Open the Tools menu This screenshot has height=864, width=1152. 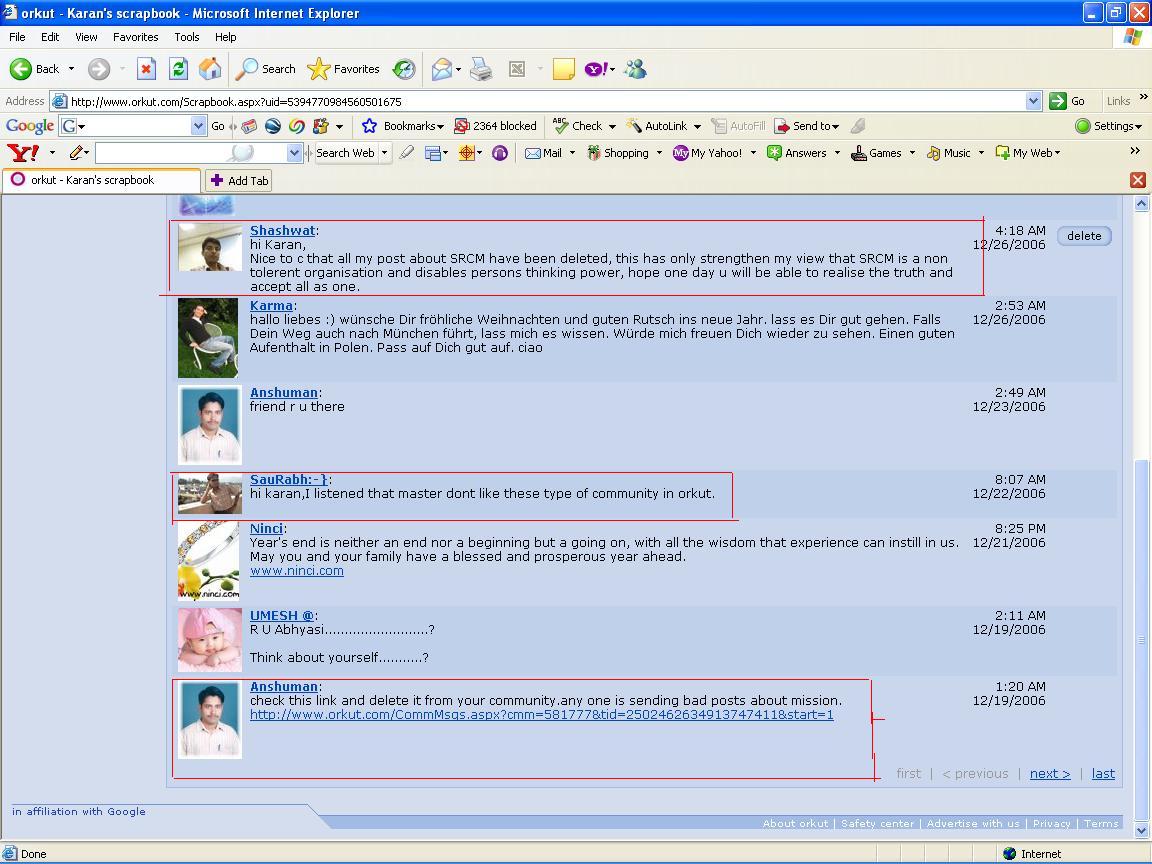[187, 37]
